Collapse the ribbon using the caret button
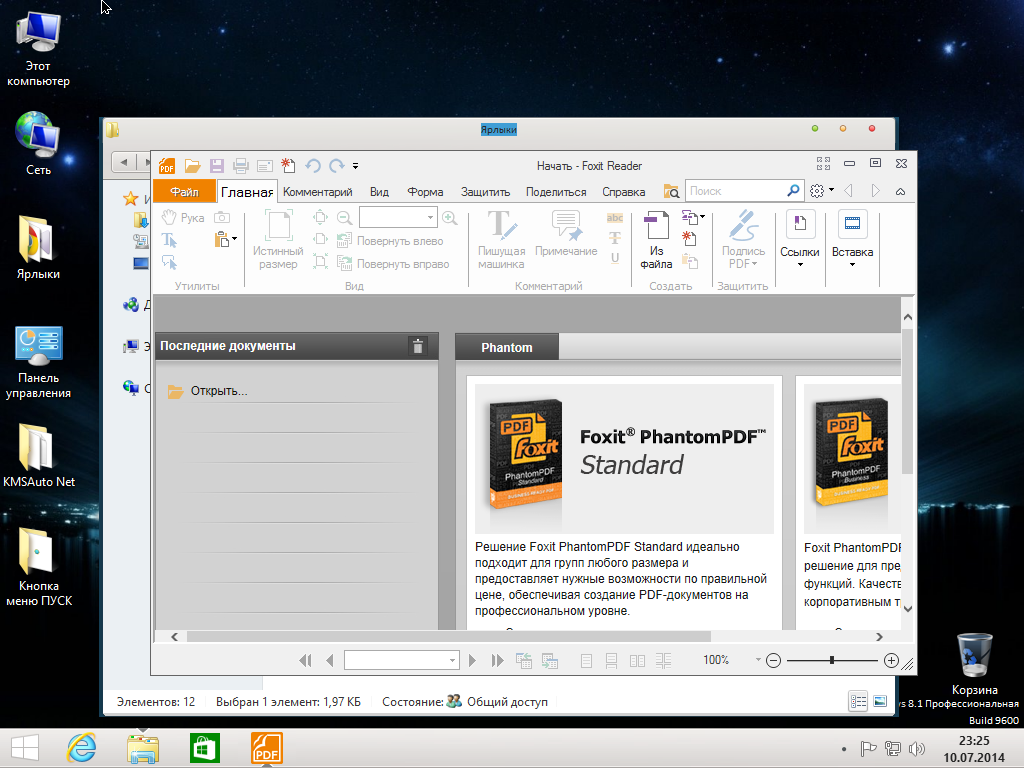This screenshot has height=768, width=1024. (x=900, y=191)
